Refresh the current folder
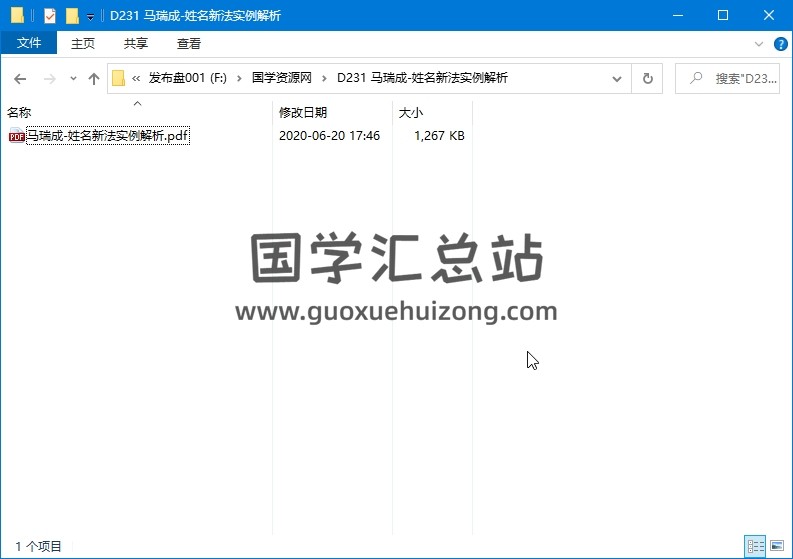 [x=647, y=79]
